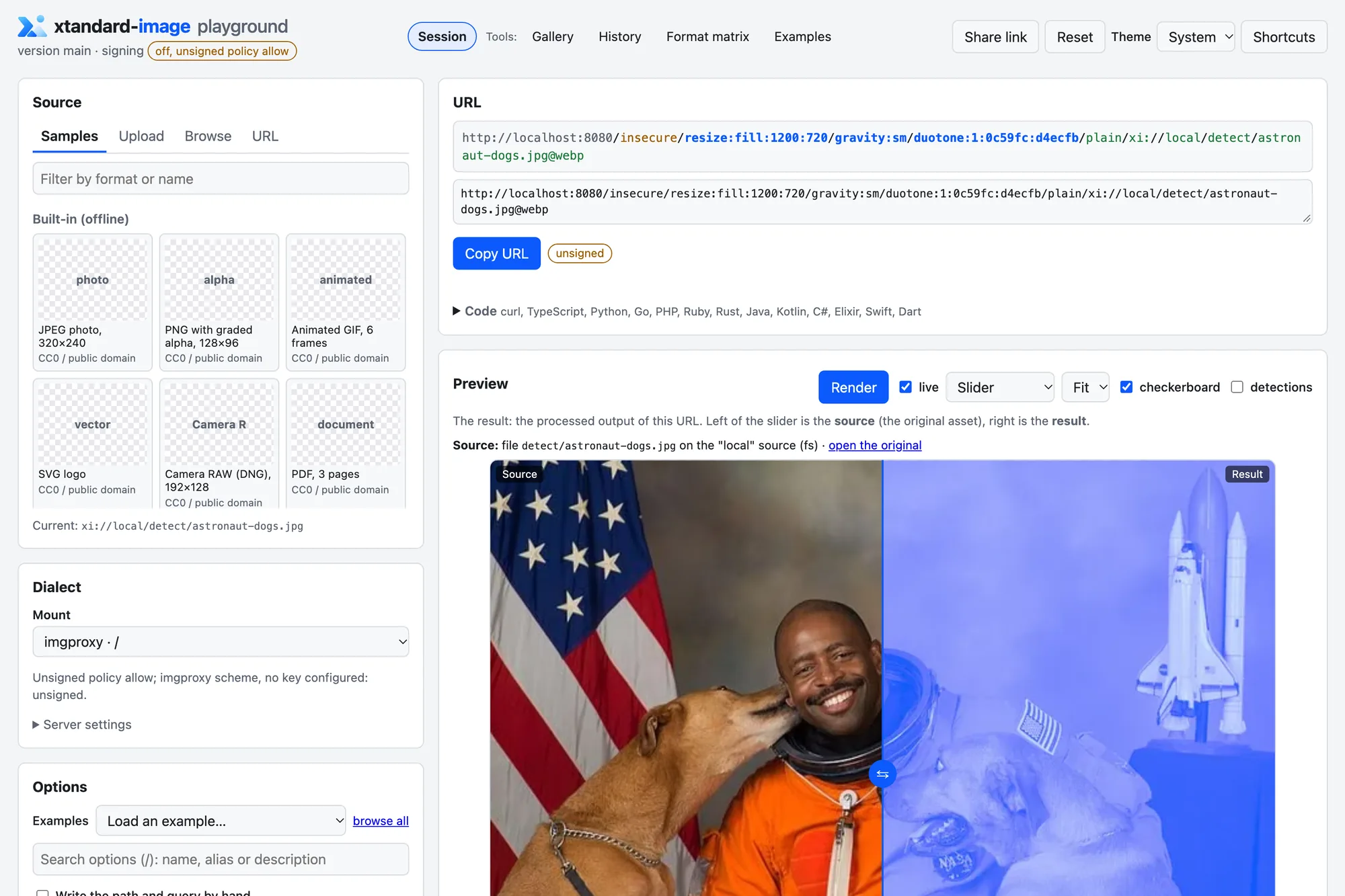1345x896 pixels.
Task: Select the Session view button
Action: pyautogui.click(x=442, y=37)
